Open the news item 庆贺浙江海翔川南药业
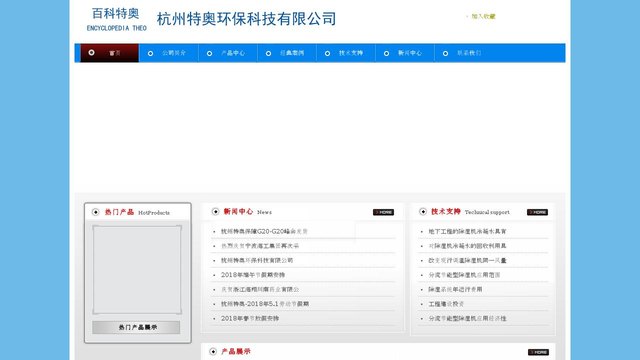 pos(260,289)
